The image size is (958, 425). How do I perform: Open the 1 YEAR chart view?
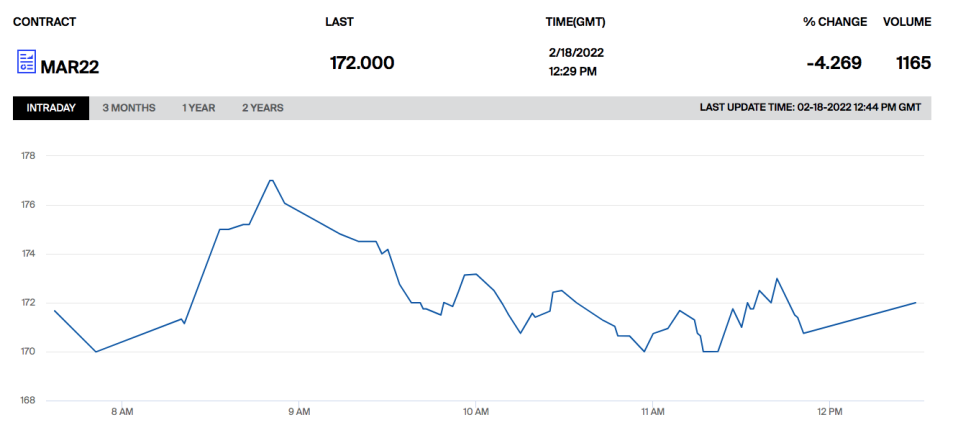(198, 108)
